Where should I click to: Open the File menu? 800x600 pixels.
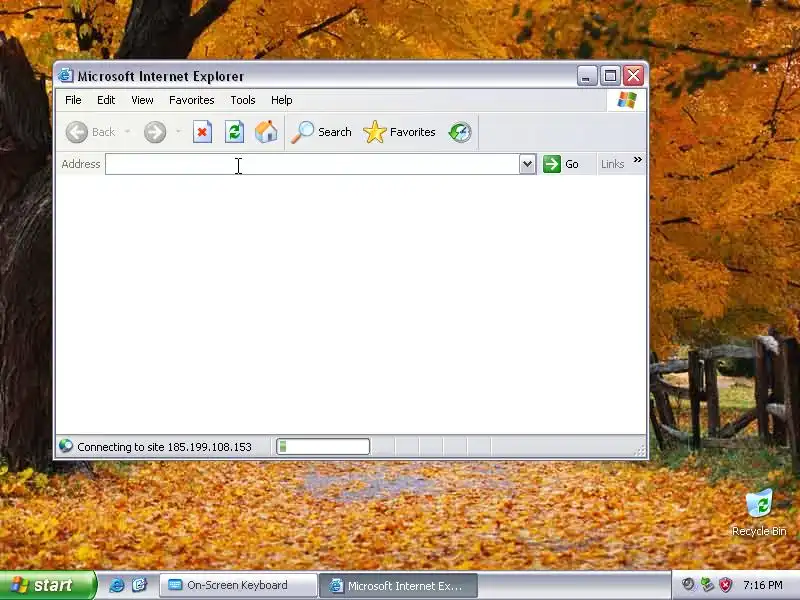(x=73, y=100)
